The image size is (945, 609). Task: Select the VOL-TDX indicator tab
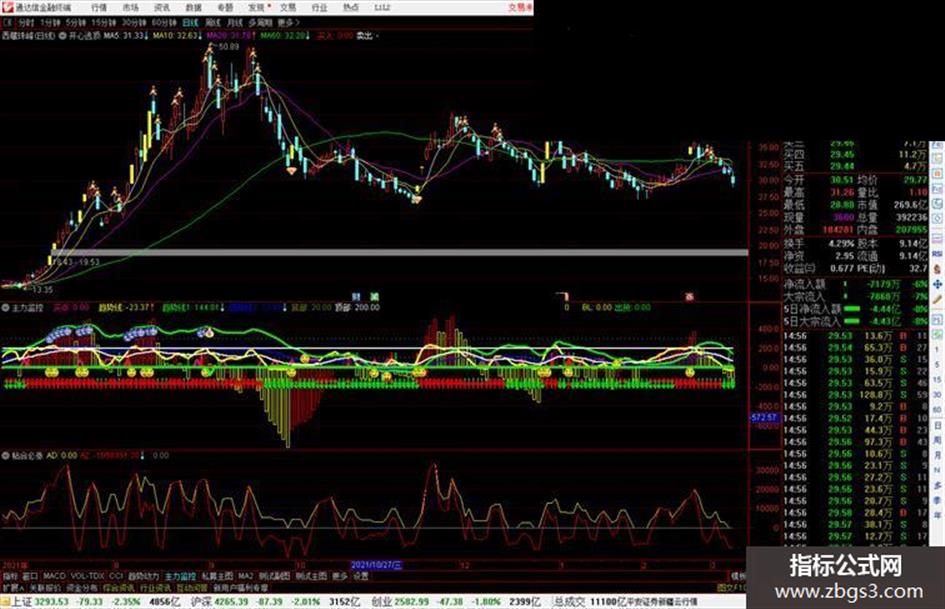tap(88, 576)
